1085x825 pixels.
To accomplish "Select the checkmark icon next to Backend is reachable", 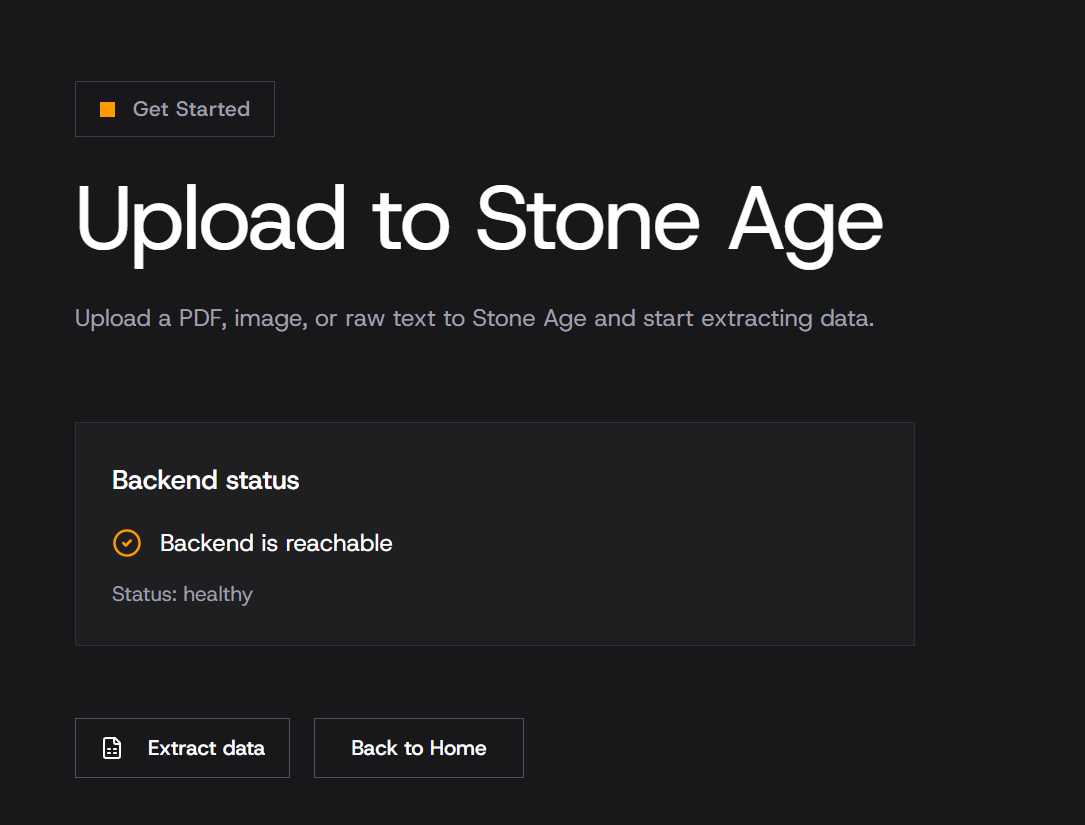I will (x=126, y=543).
